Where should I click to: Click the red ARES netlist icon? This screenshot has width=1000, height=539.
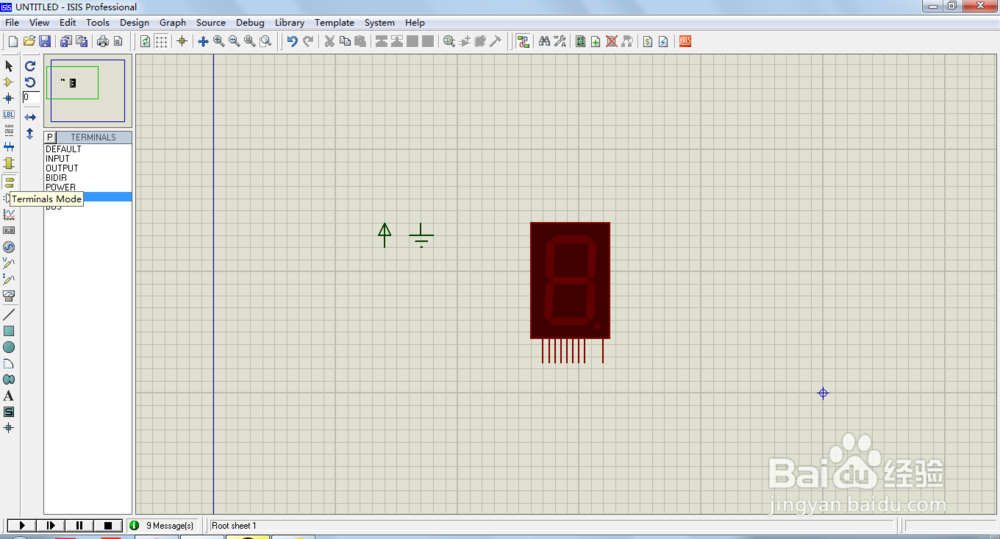click(685, 41)
